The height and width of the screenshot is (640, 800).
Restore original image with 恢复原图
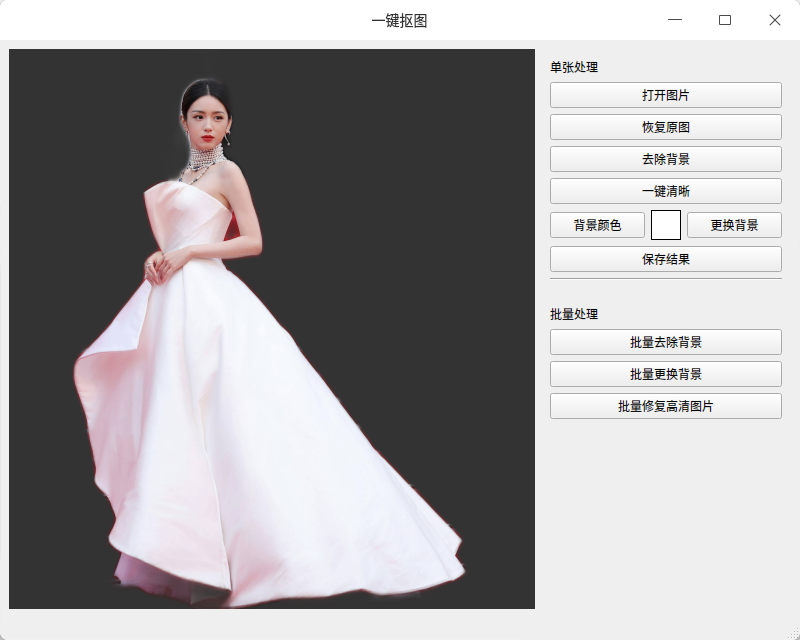click(x=665, y=127)
